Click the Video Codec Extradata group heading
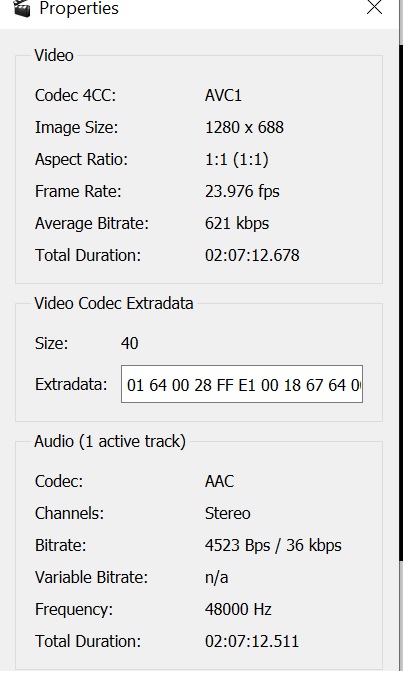 click(114, 303)
